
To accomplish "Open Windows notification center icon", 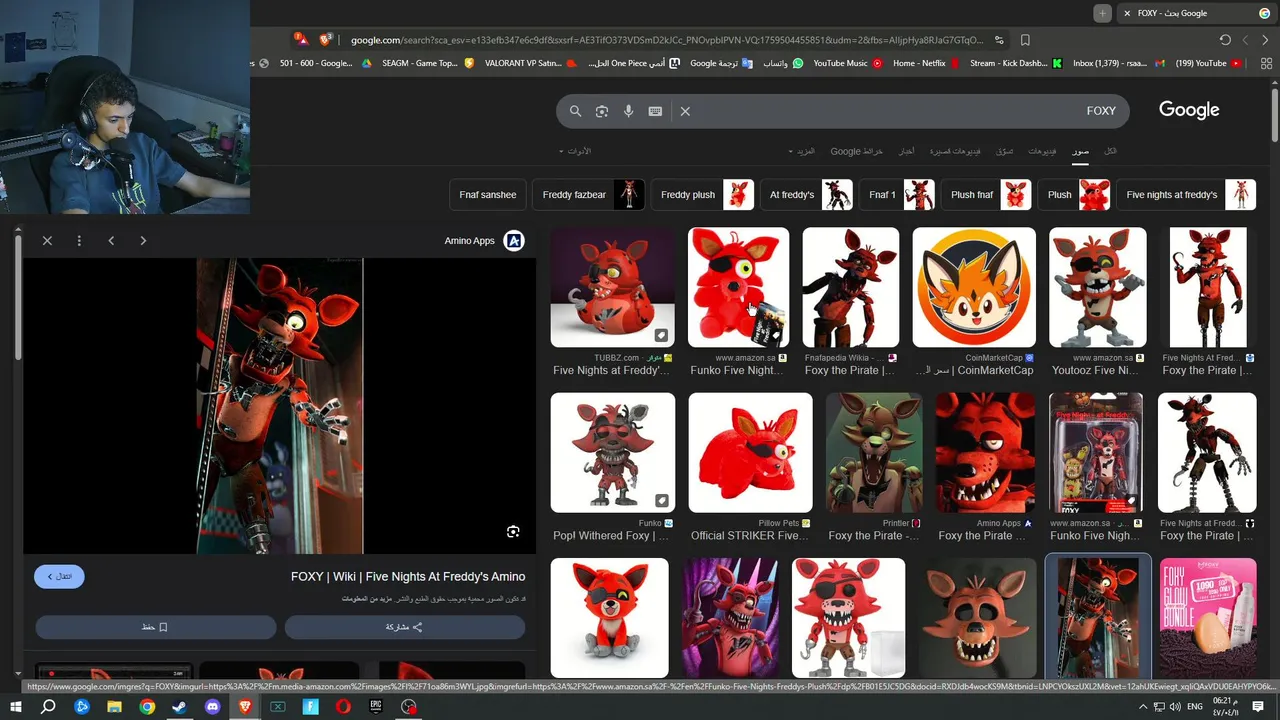I will (x=1258, y=706).
